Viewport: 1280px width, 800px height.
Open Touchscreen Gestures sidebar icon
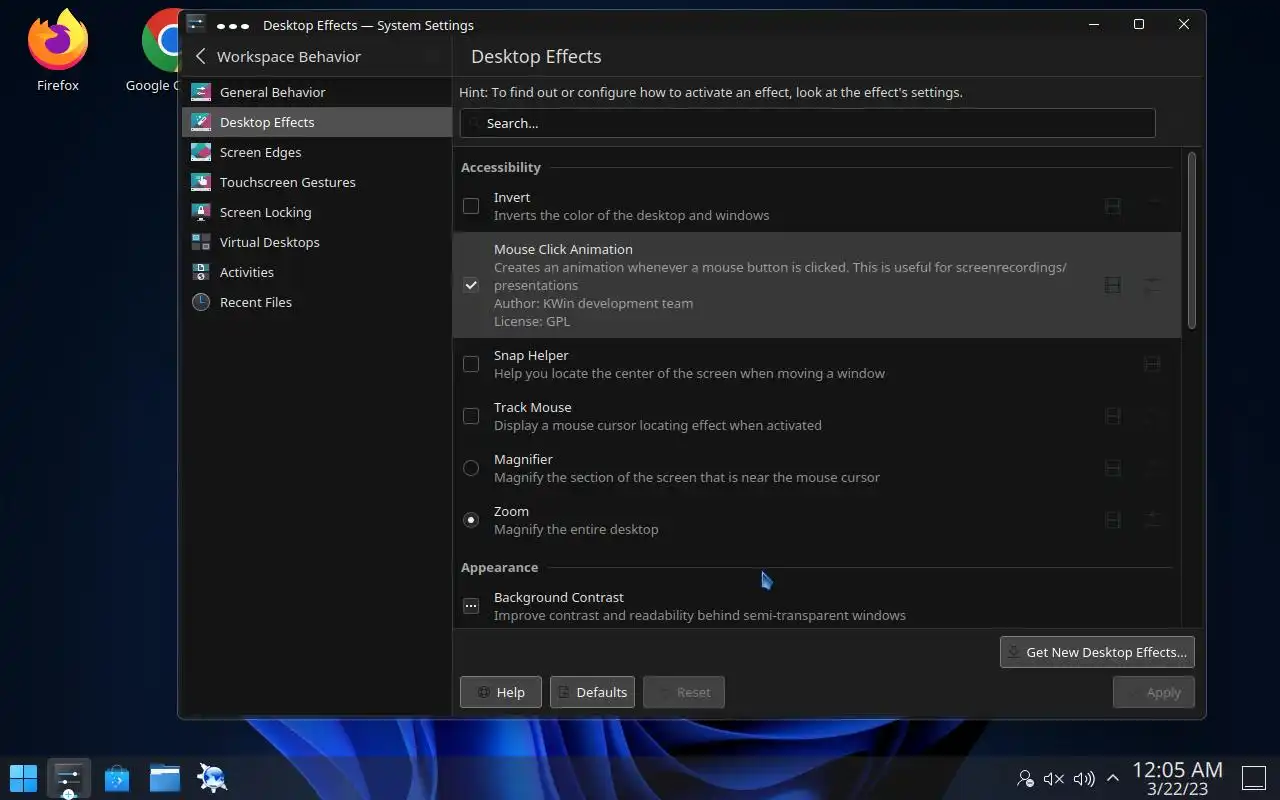pyautogui.click(x=201, y=182)
